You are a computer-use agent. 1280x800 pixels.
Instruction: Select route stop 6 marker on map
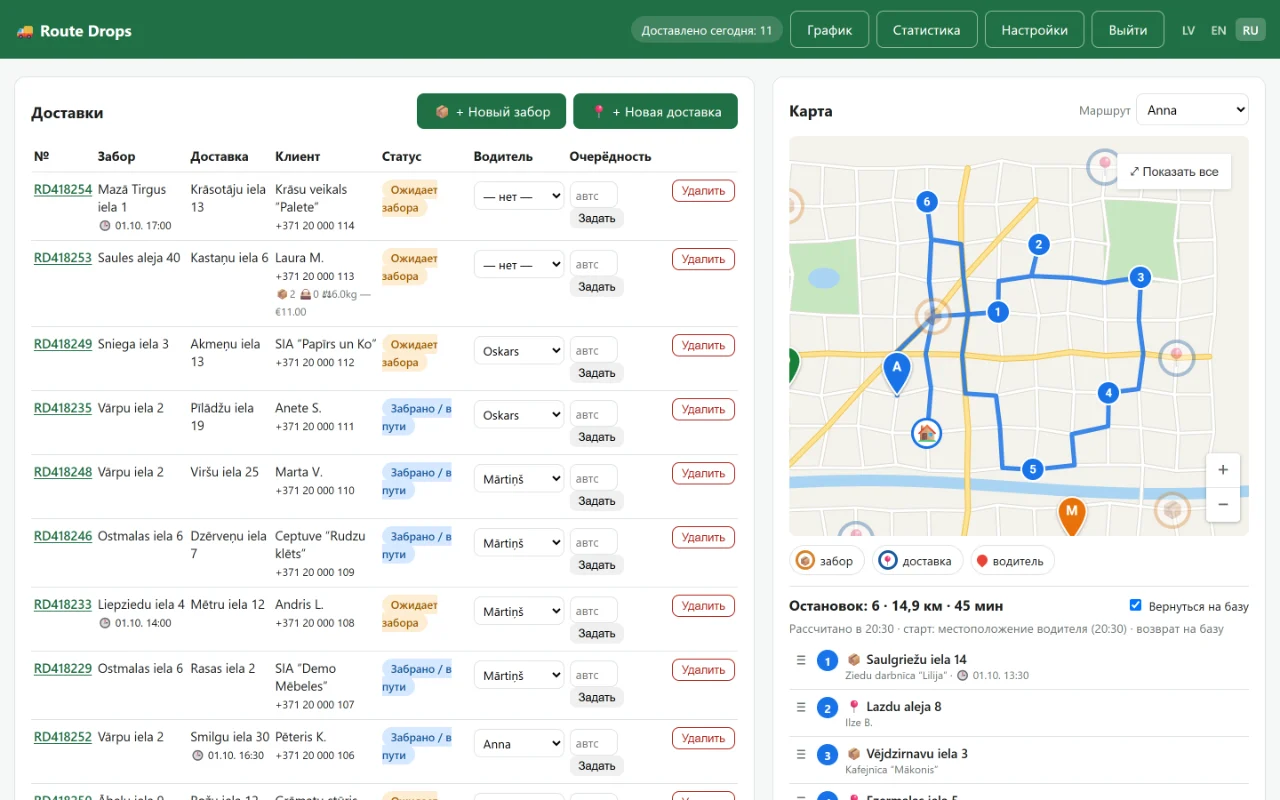927,202
